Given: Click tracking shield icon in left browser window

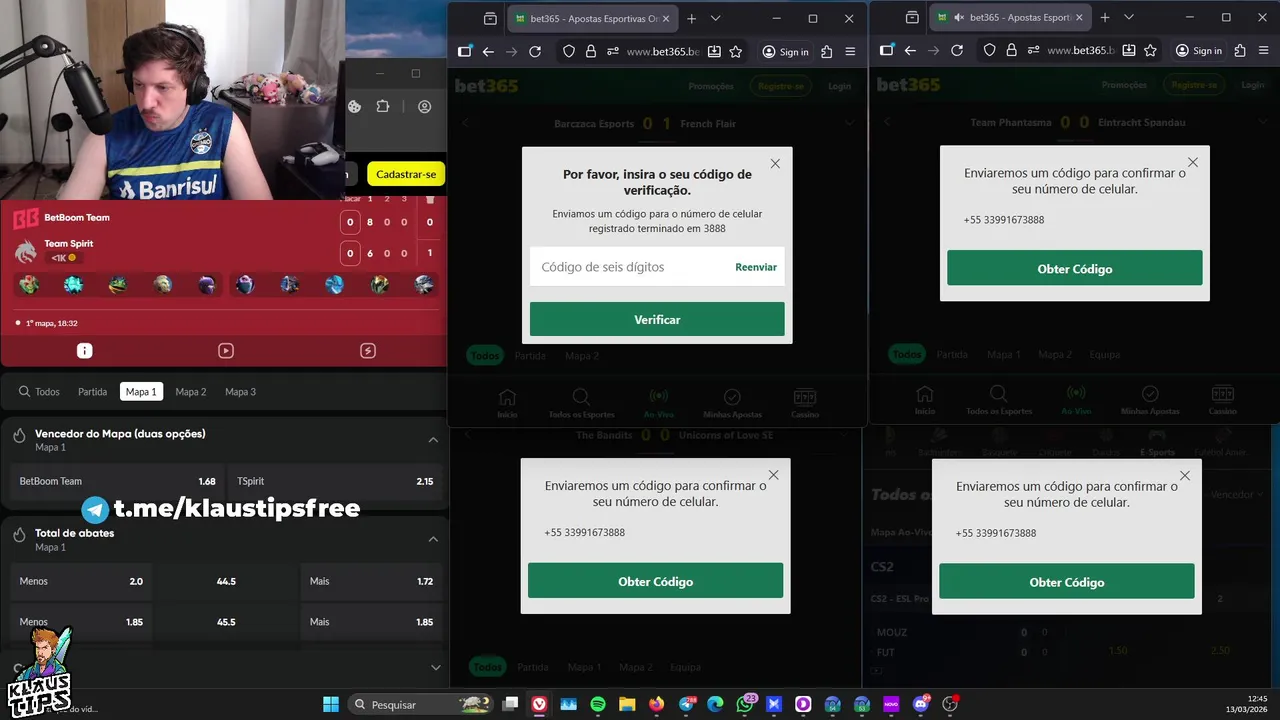Looking at the screenshot, I should (x=568, y=51).
